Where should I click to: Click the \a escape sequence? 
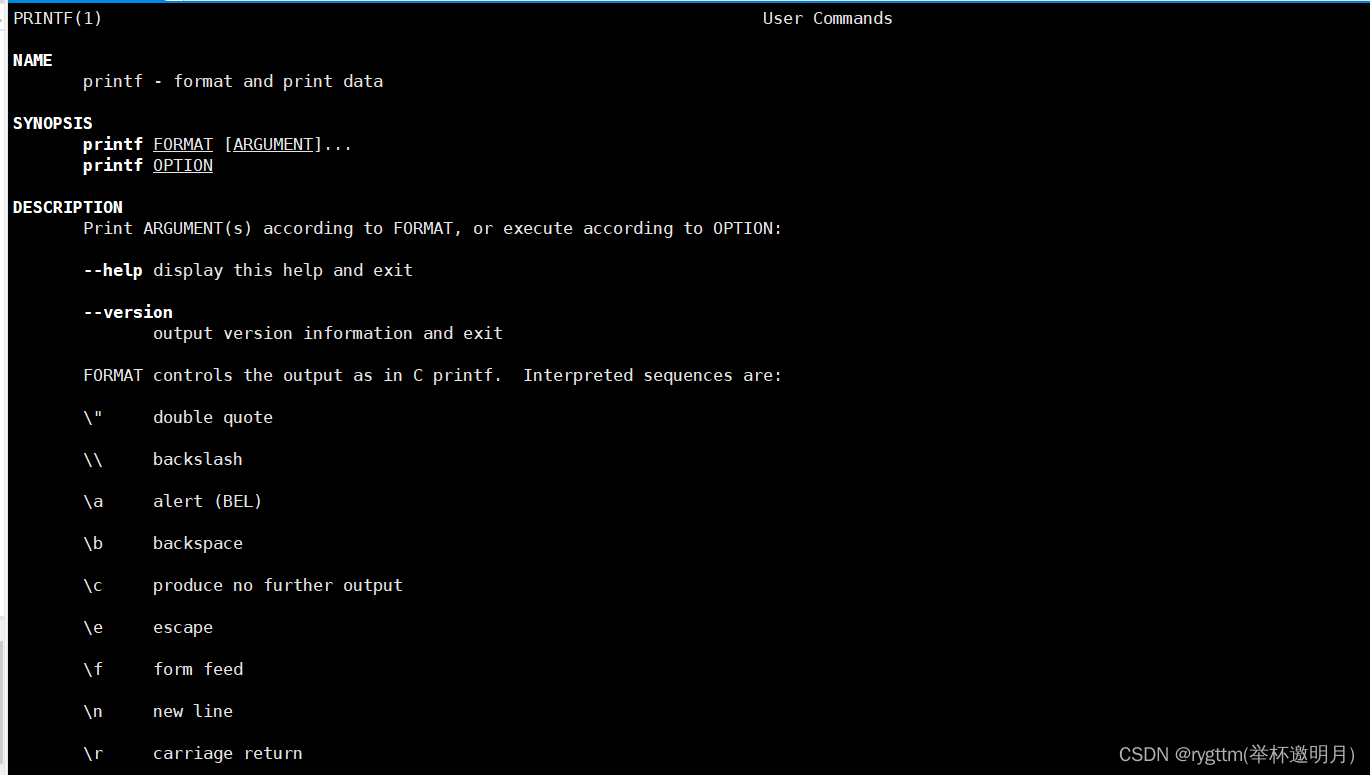93,501
